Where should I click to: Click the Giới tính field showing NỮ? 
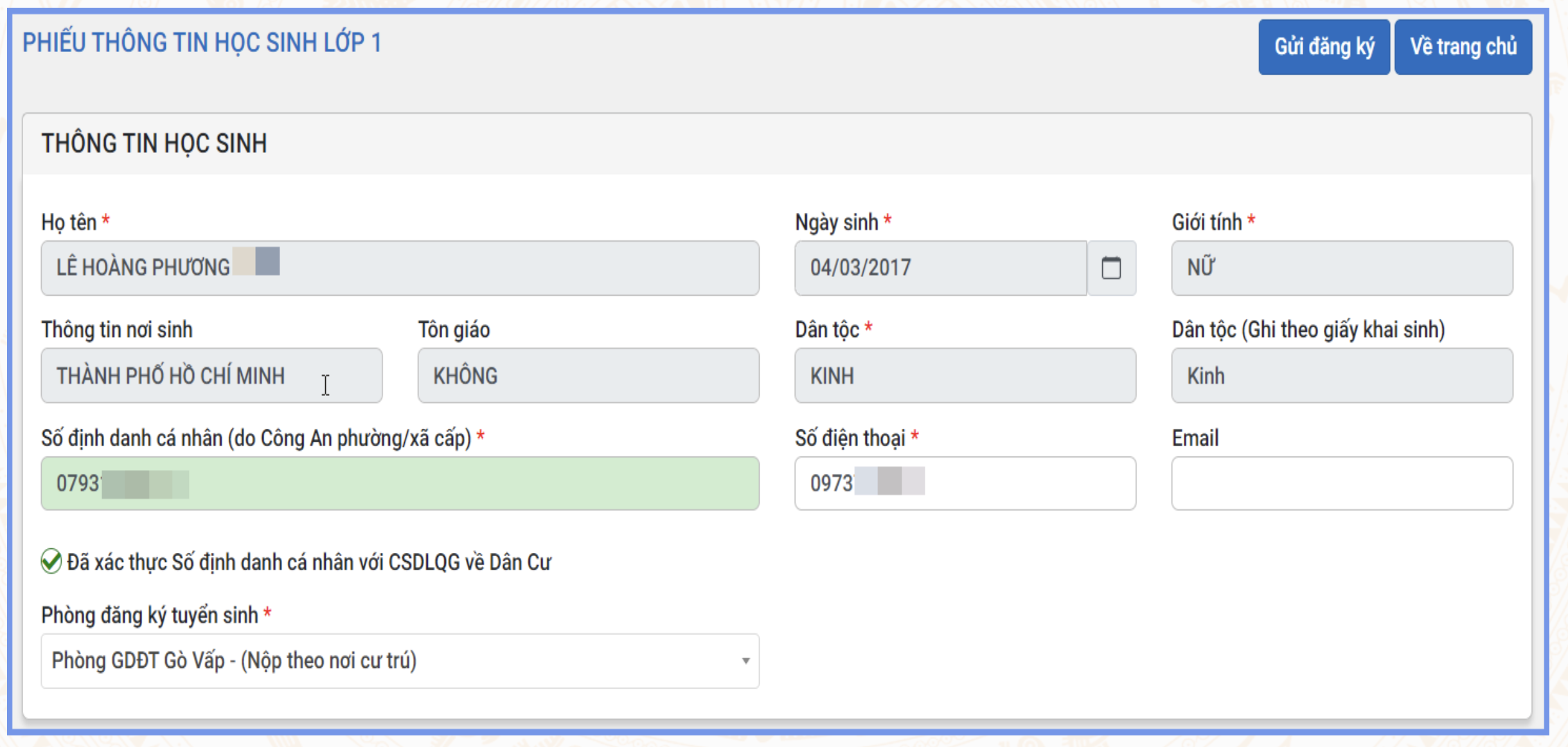(x=1342, y=268)
